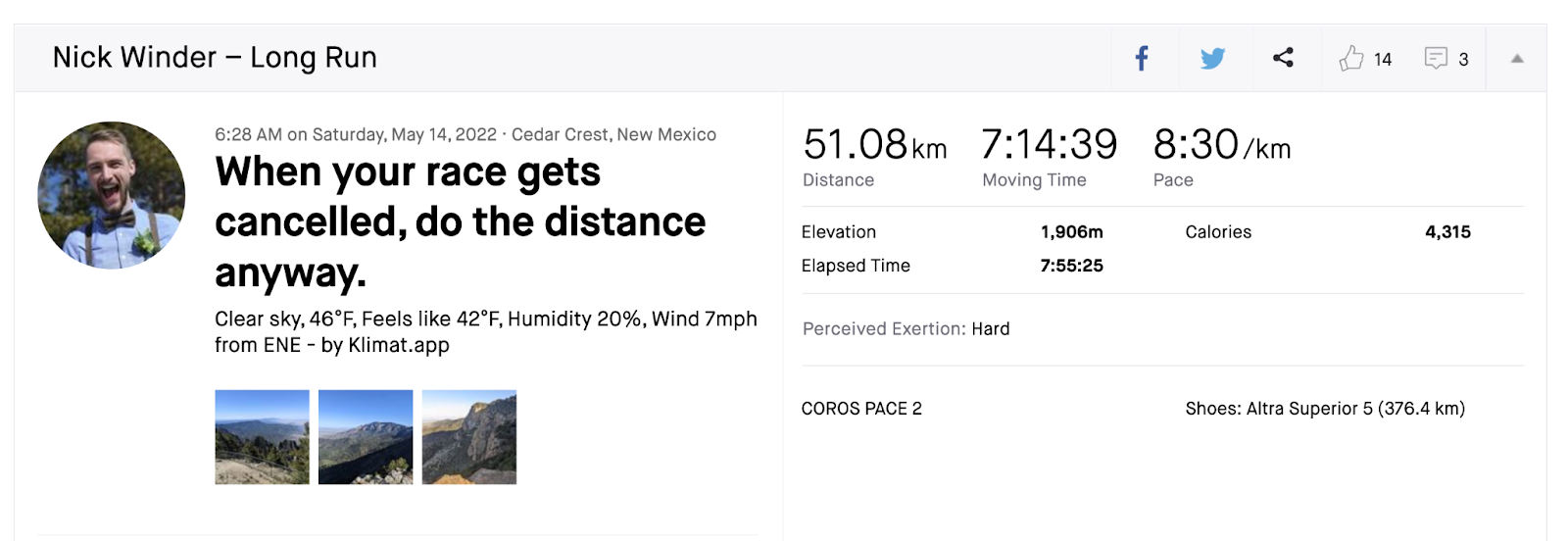The image size is (1568, 541).
Task: Open comments via speech bubble icon
Action: (1436, 59)
